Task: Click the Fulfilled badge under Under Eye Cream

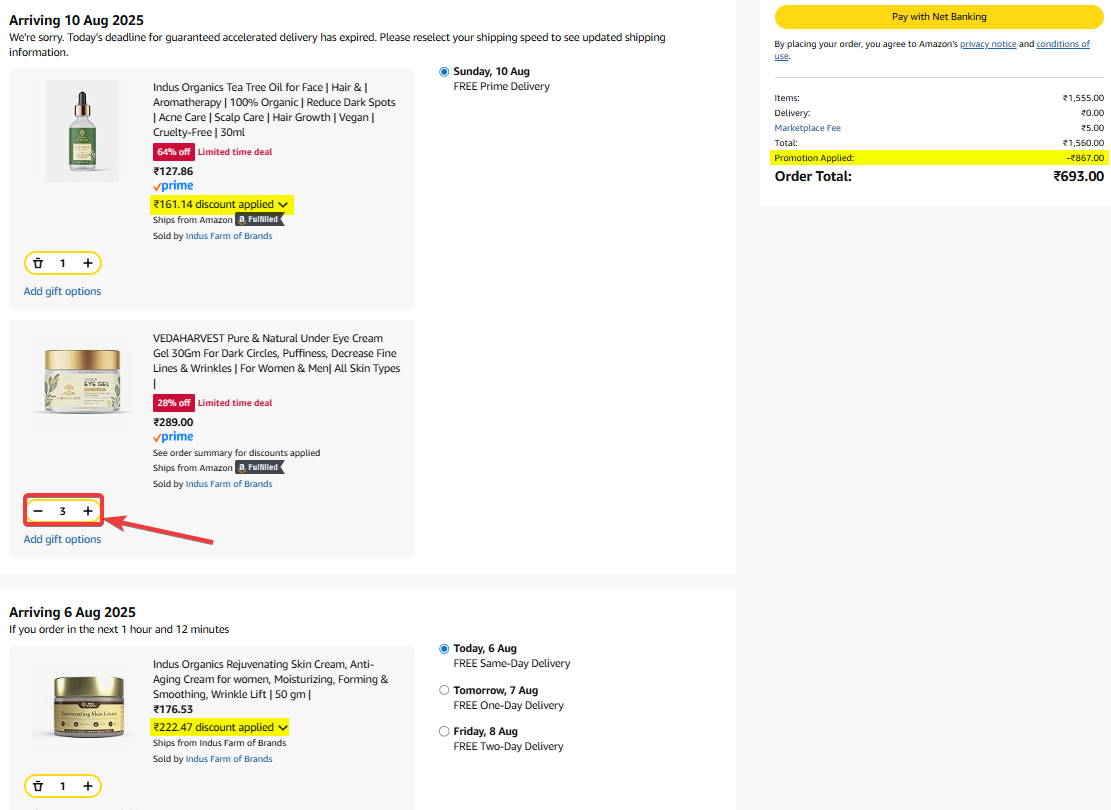Action: click(259, 468)
